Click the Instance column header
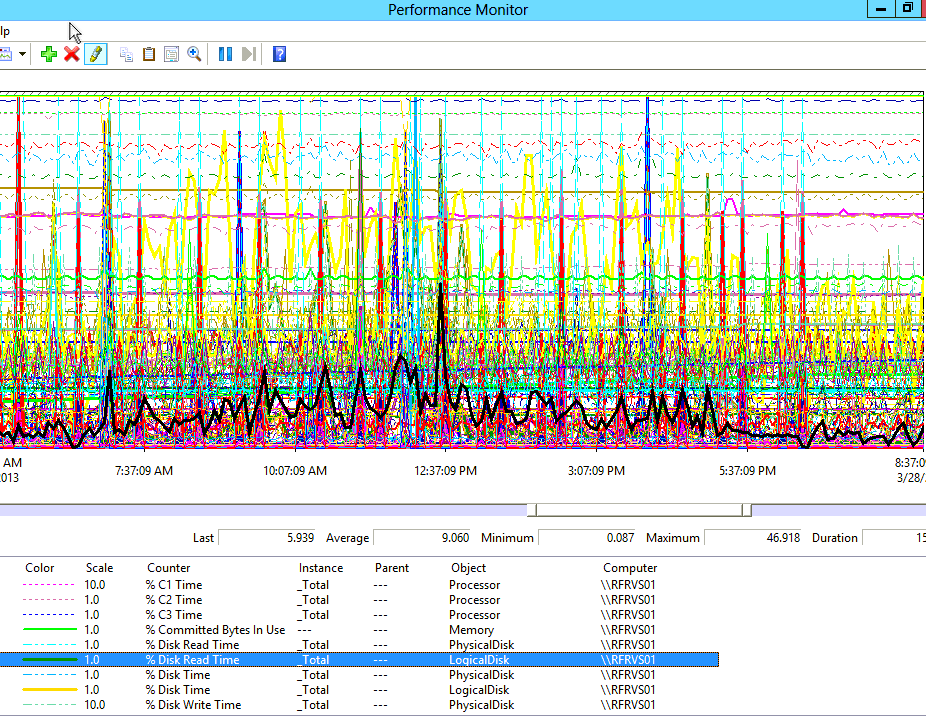926x719 pixels. [x=320, y=568]
